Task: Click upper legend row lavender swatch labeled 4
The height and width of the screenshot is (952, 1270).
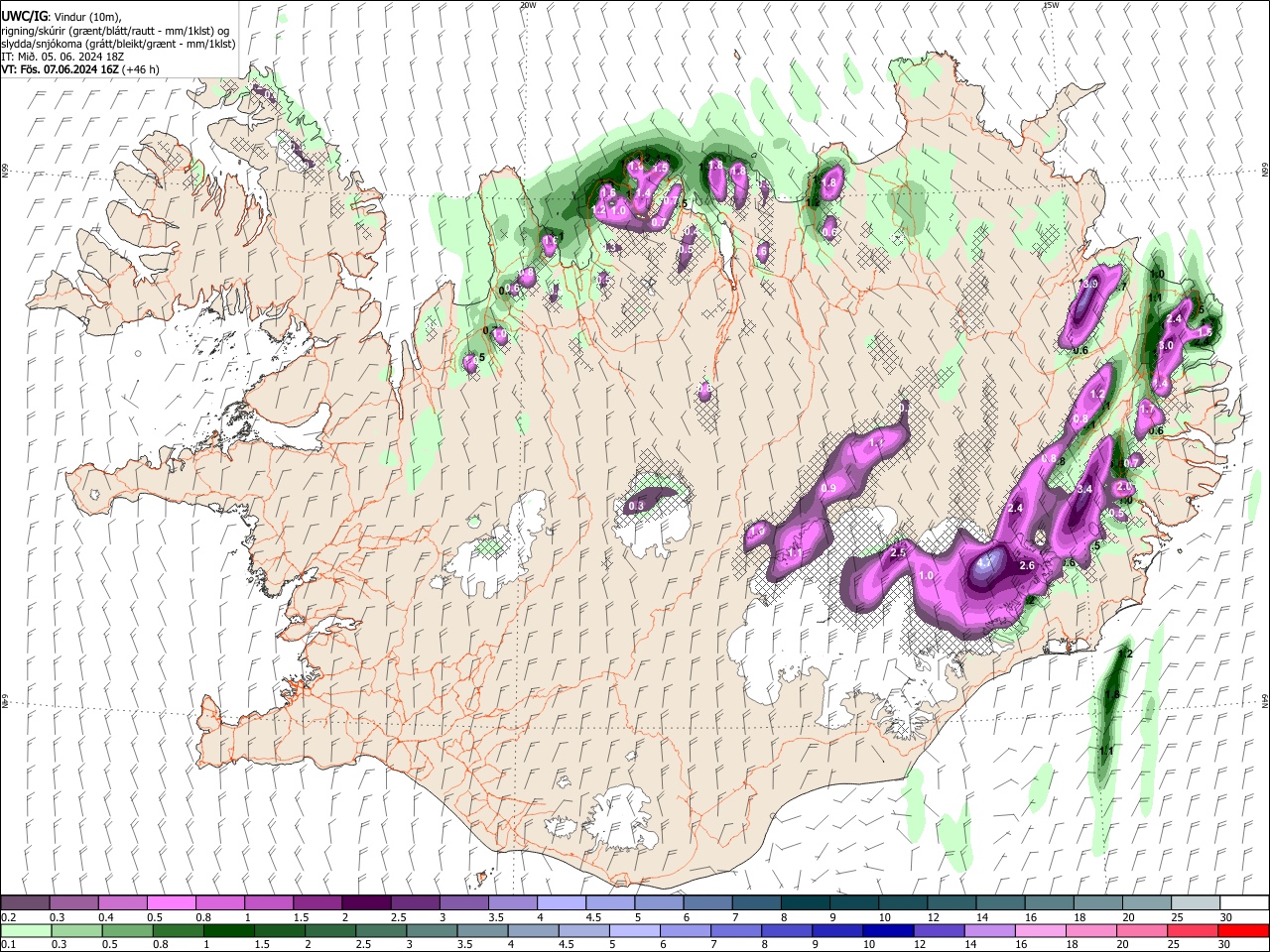Action: [x=560, y=903]
